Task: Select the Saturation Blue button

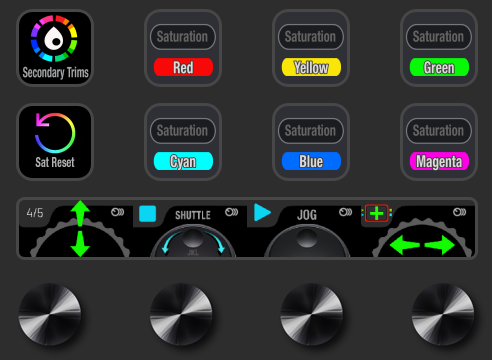Action: coord(311,142)
